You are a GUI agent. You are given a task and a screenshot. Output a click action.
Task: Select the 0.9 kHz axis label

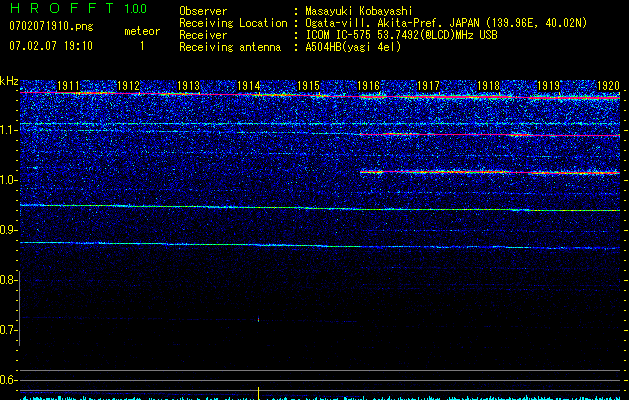9,230
